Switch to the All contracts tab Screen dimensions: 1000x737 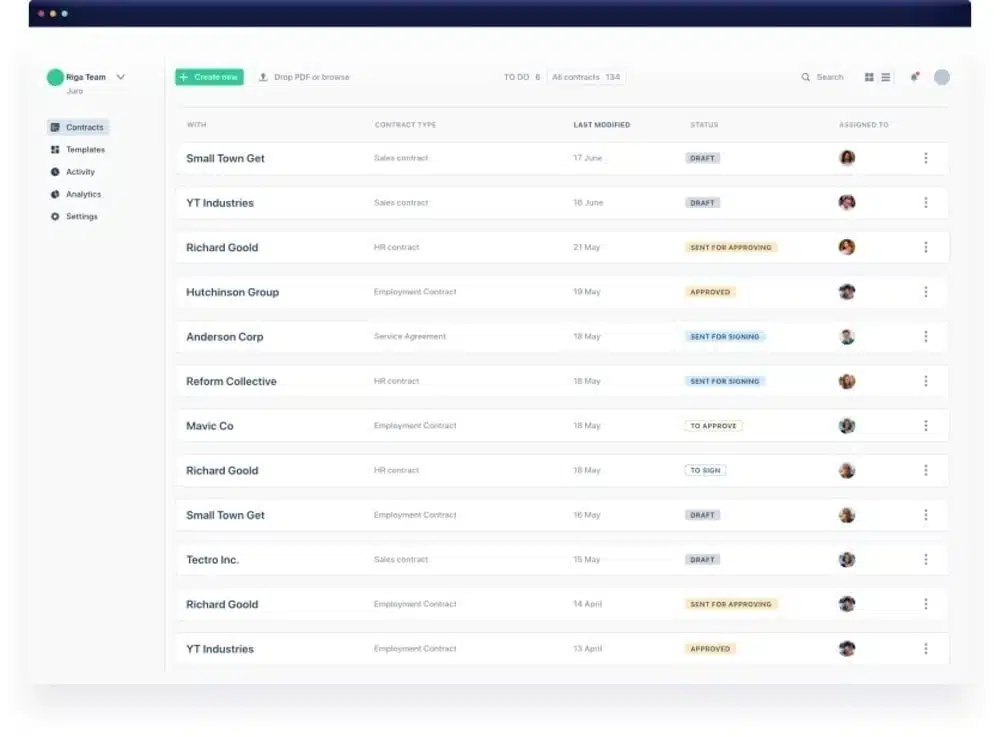(584, 77)
